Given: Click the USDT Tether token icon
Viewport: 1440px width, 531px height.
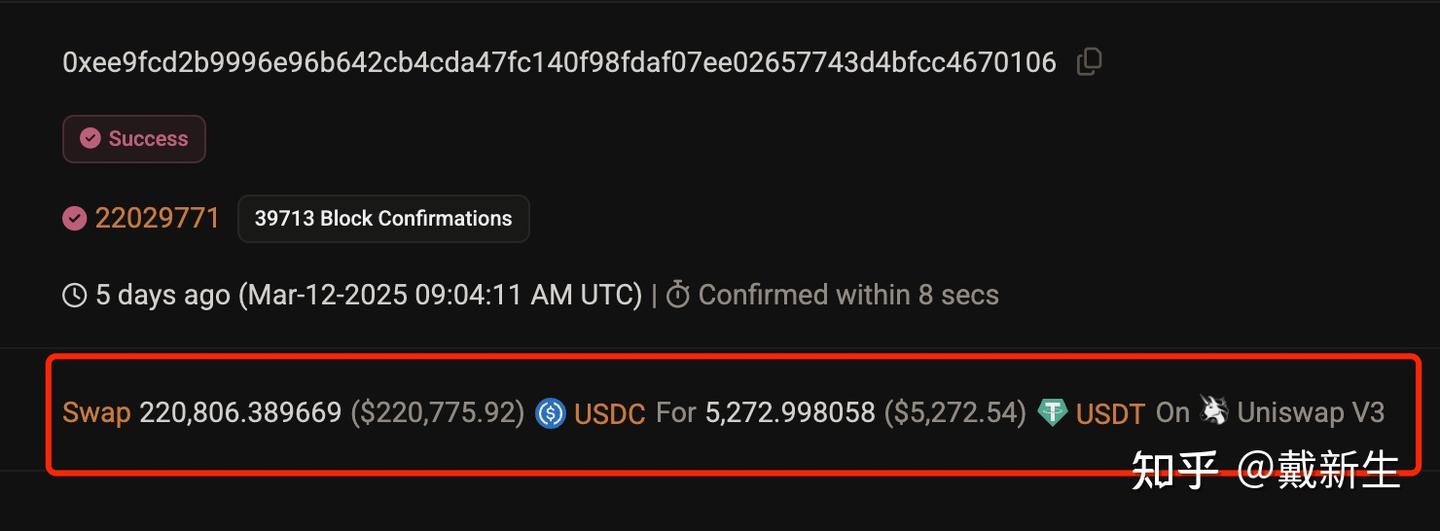Looking at the screenshot, I should click(x=1052, y=413).
